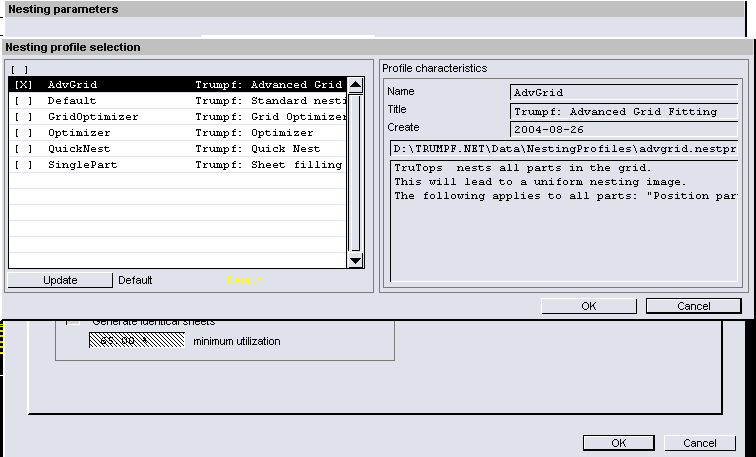
Task: Select the QuickNest nesting profile row
Action: pos(177,148)
